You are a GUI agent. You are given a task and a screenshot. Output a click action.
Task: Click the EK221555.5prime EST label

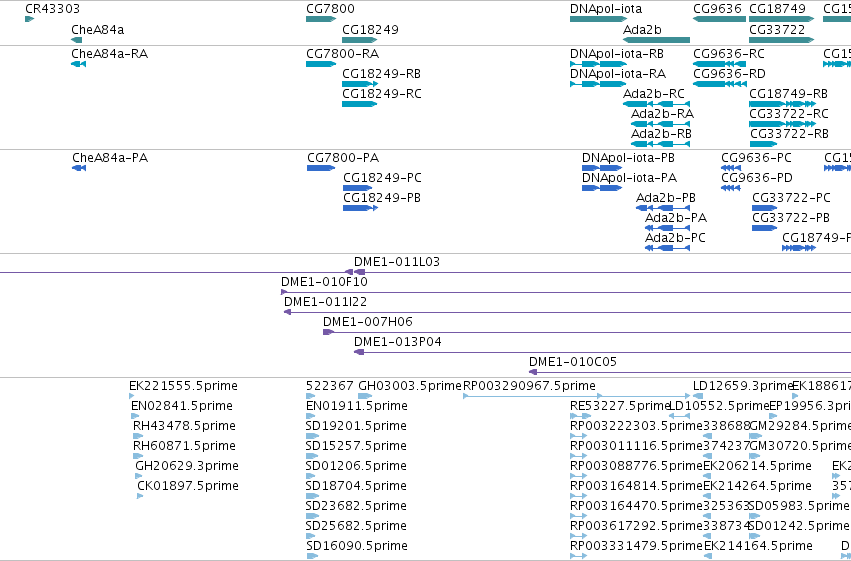(183, 386)
